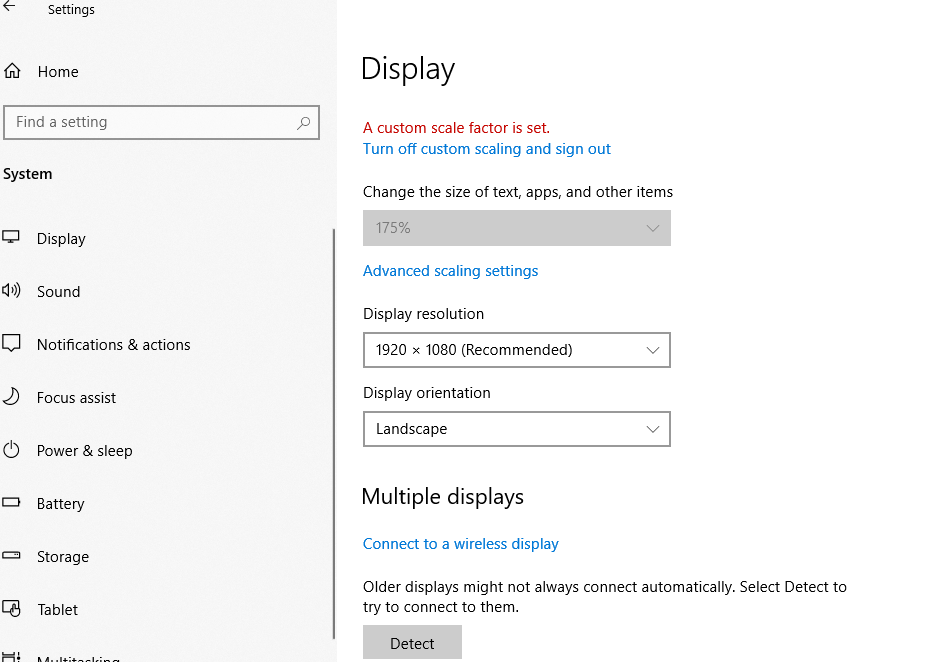Viewport: 948px width, 662px height.
Task: Click the search magnifier icon
Action: coord(304,123)
